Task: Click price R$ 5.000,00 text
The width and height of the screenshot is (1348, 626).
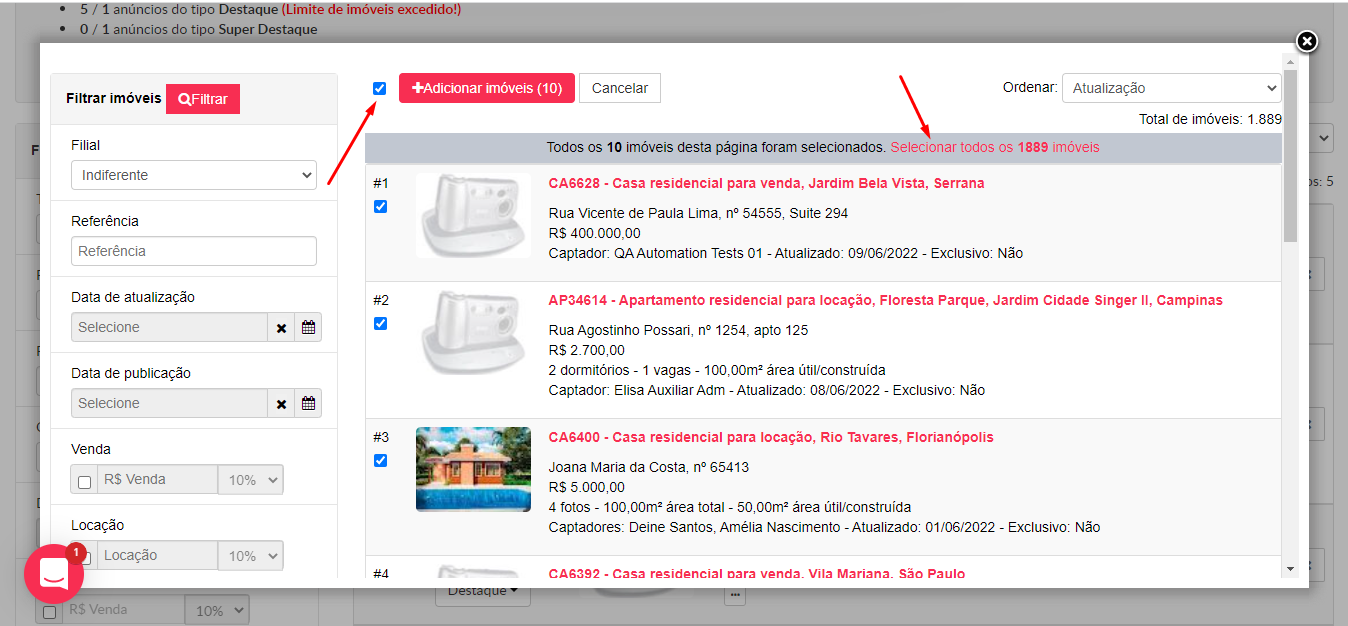Action: coord(587,487)
